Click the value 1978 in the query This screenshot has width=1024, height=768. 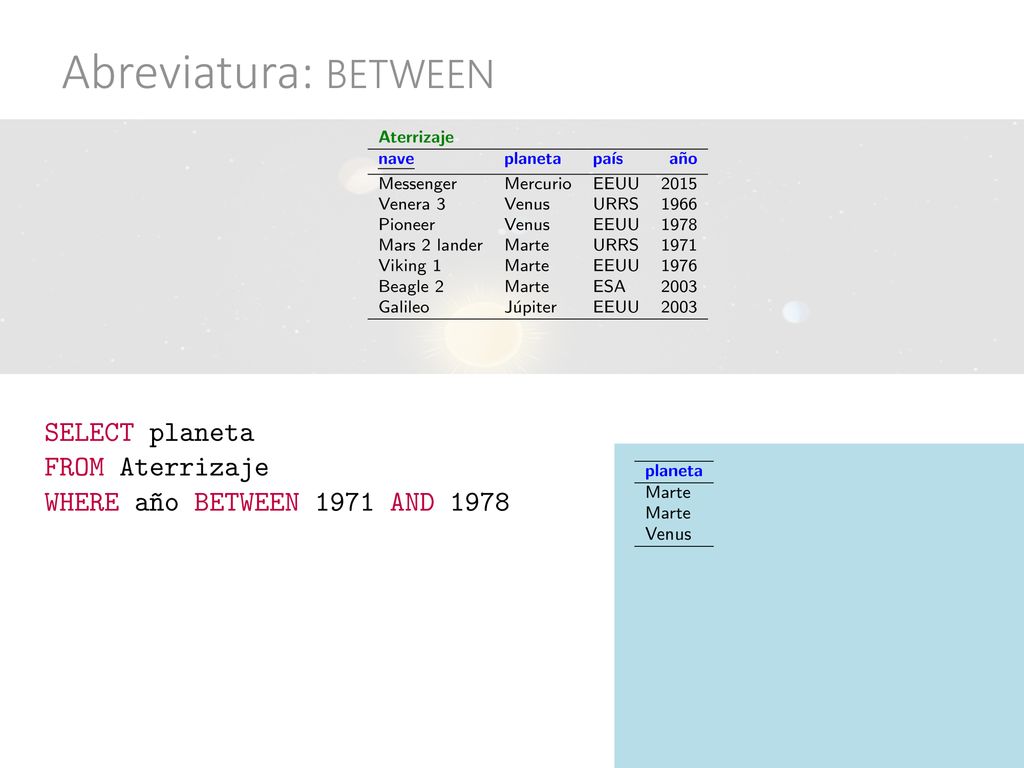pyautogui.click(x=480, y=503)
